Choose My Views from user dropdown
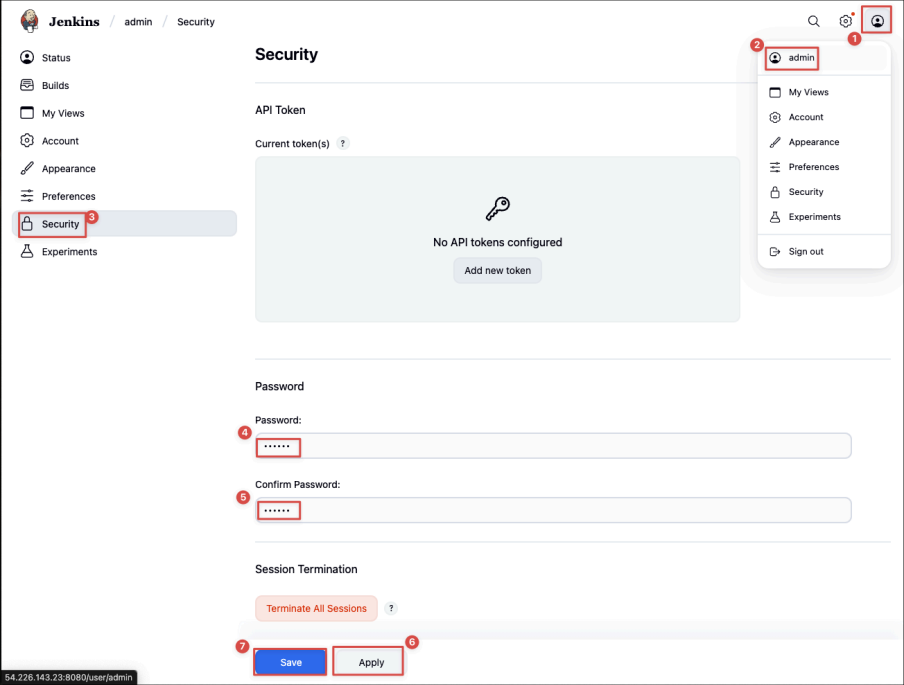This screenshot has width=904, height=685. (824, 92)
